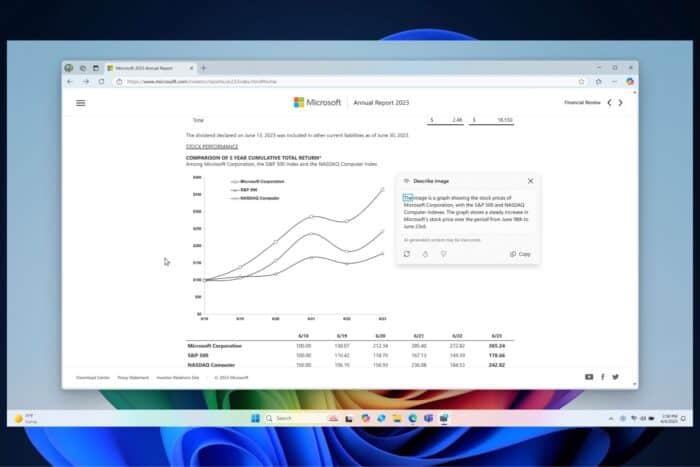Go to next section with right chevron
Image resolution: width=700 pixels, height=467 pixels.
621,103
